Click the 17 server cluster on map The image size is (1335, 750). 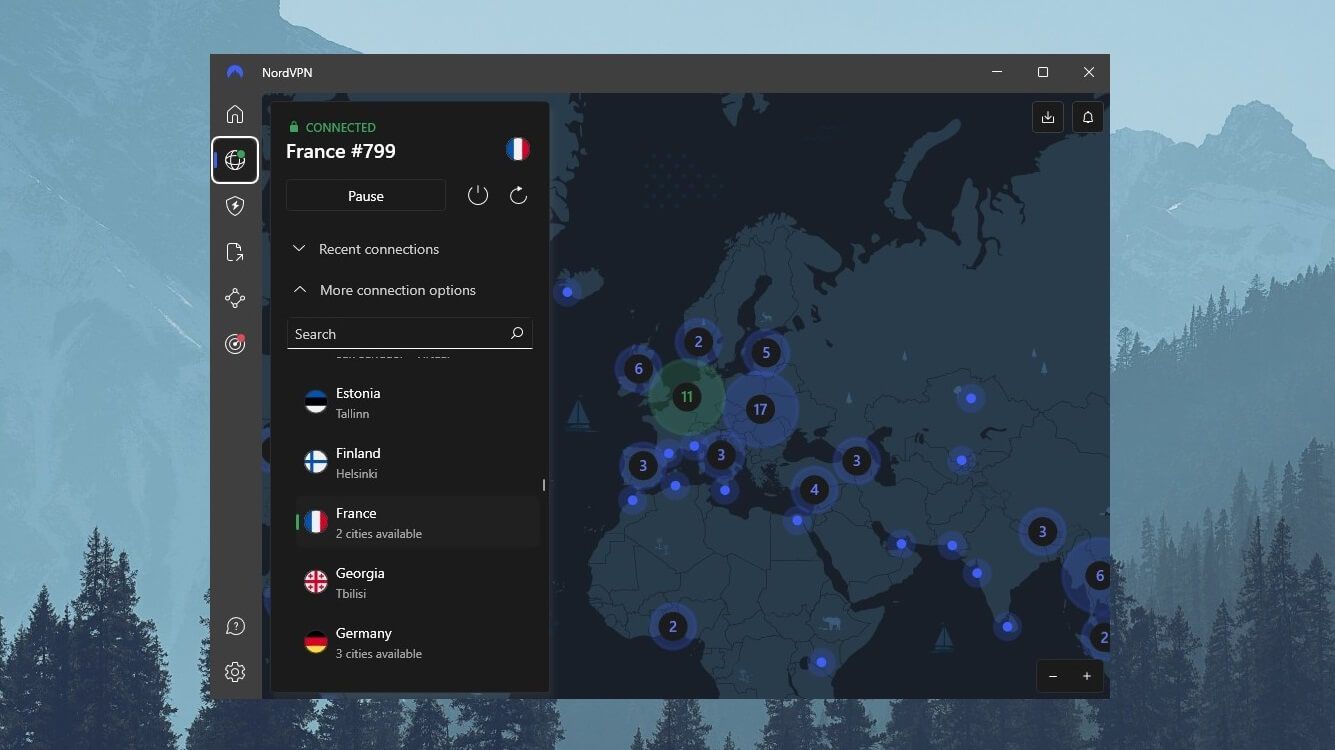[x=760, y=409]
